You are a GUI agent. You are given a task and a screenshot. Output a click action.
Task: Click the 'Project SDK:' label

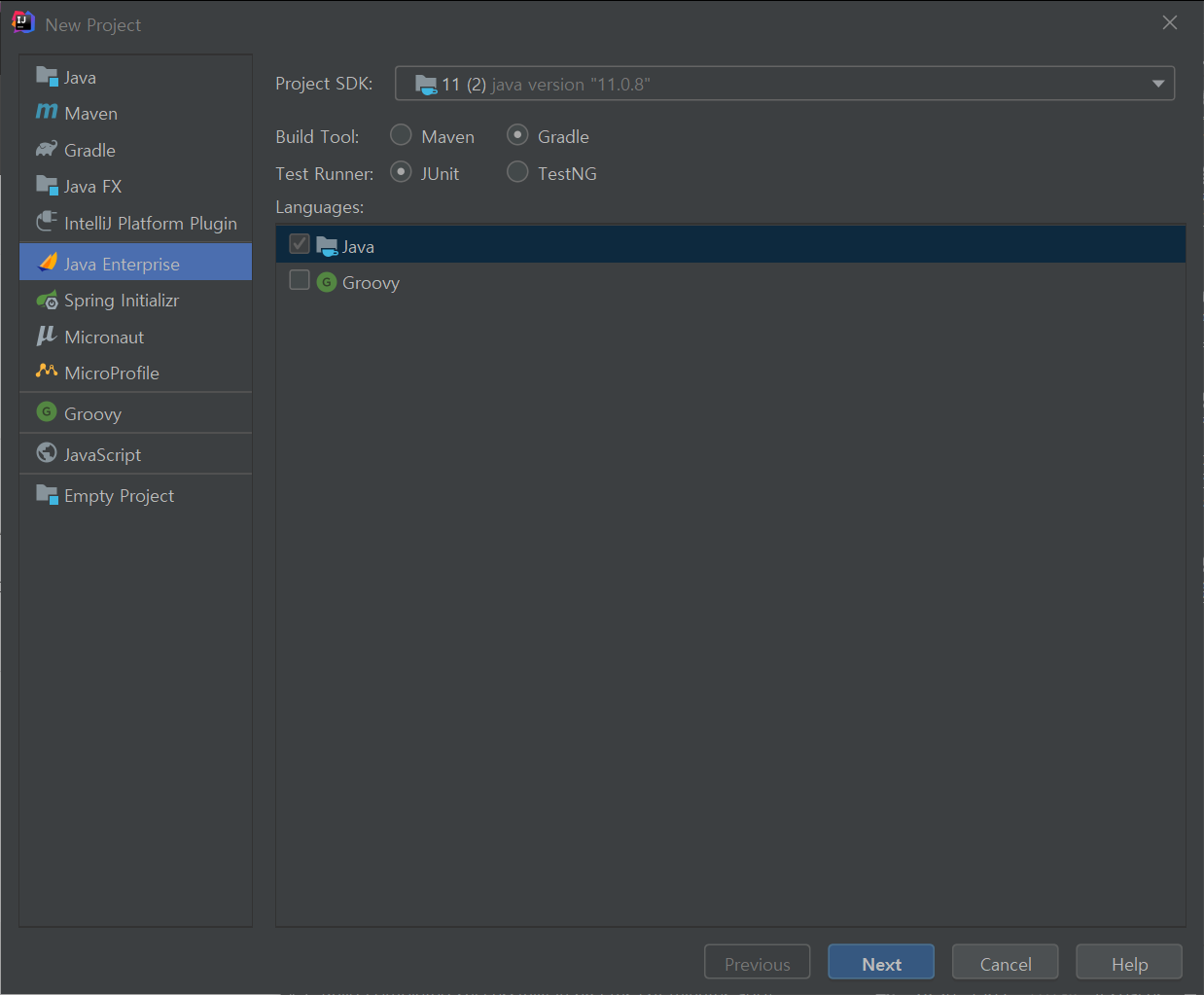tap(324, 84)
